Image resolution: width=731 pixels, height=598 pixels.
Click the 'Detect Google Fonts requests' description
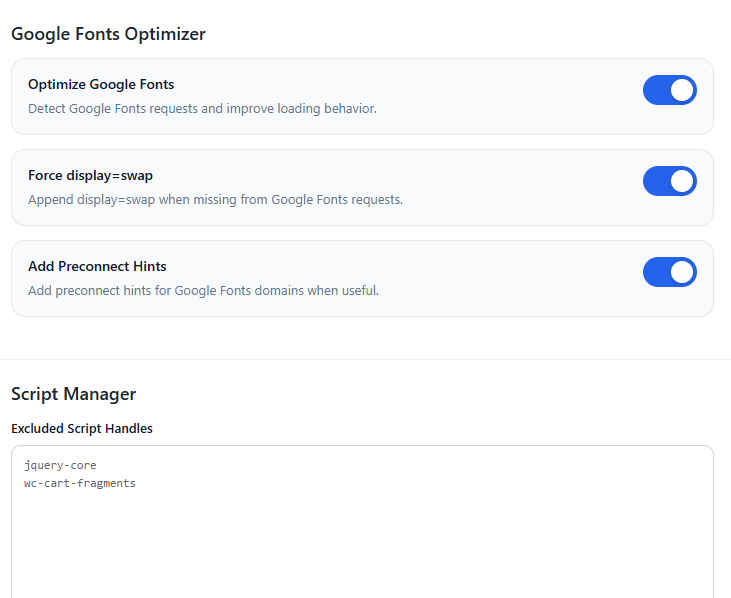click(202, 108)
